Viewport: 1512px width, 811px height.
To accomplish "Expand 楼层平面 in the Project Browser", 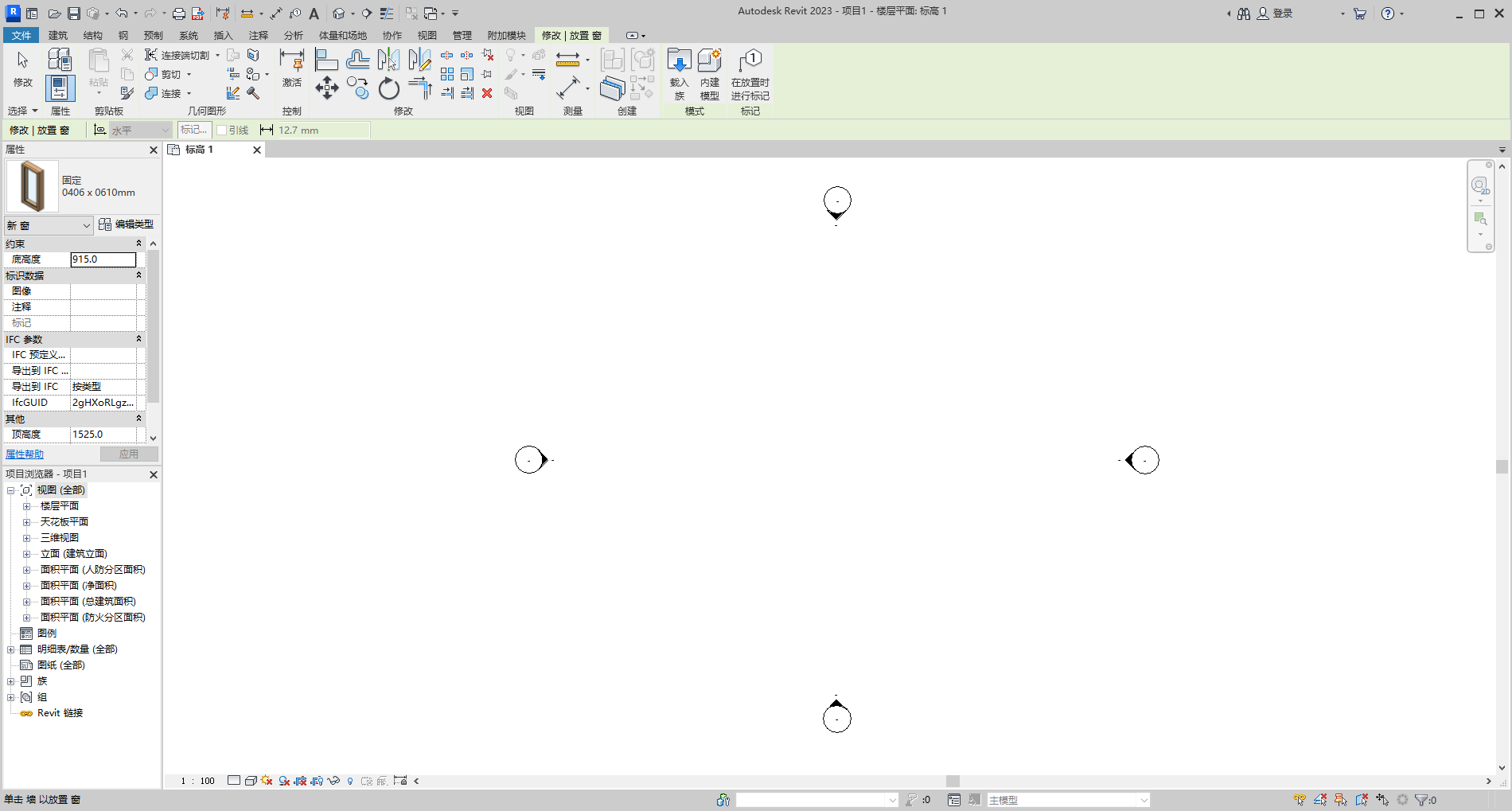I will click(26, 505).
